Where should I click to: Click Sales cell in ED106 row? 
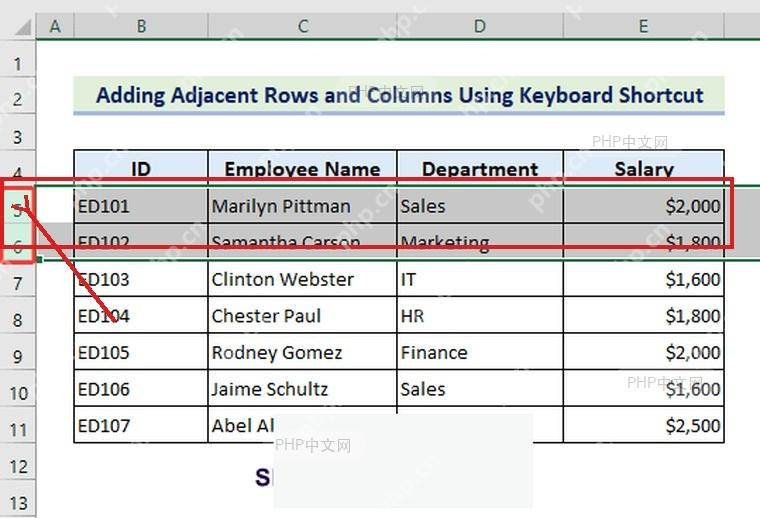480,389
